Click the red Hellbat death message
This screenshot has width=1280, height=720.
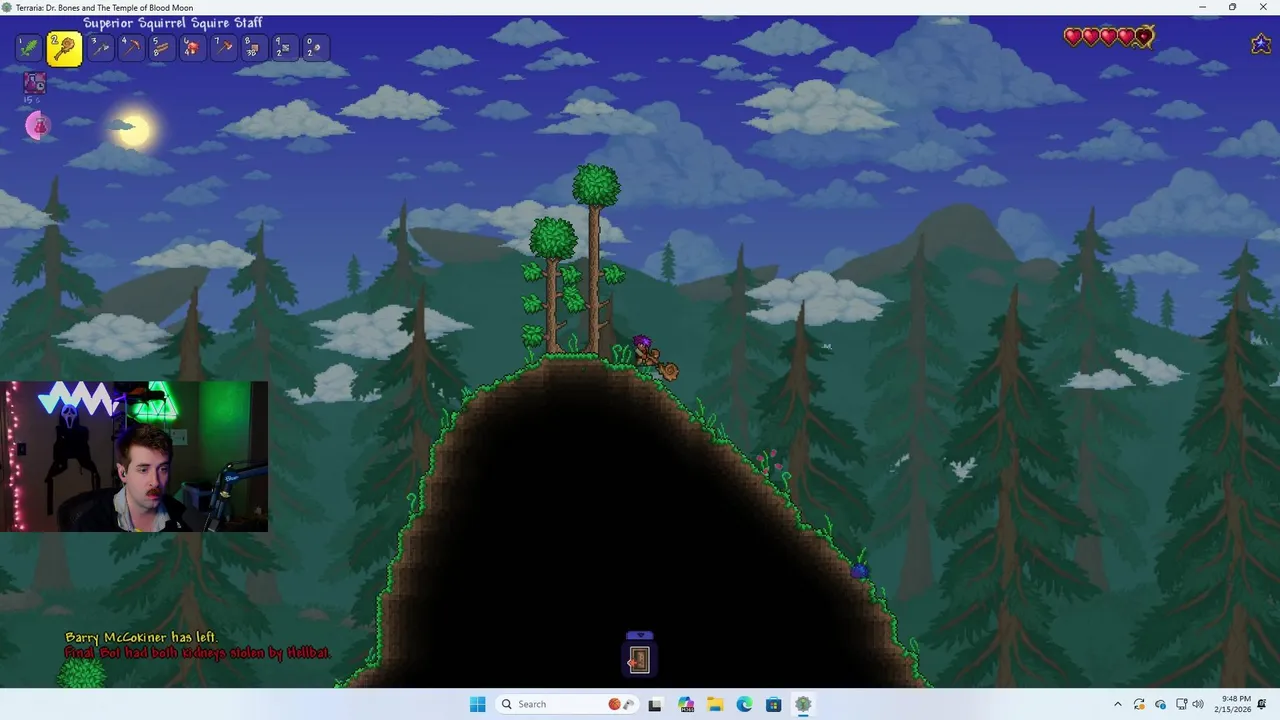[197, 653]
